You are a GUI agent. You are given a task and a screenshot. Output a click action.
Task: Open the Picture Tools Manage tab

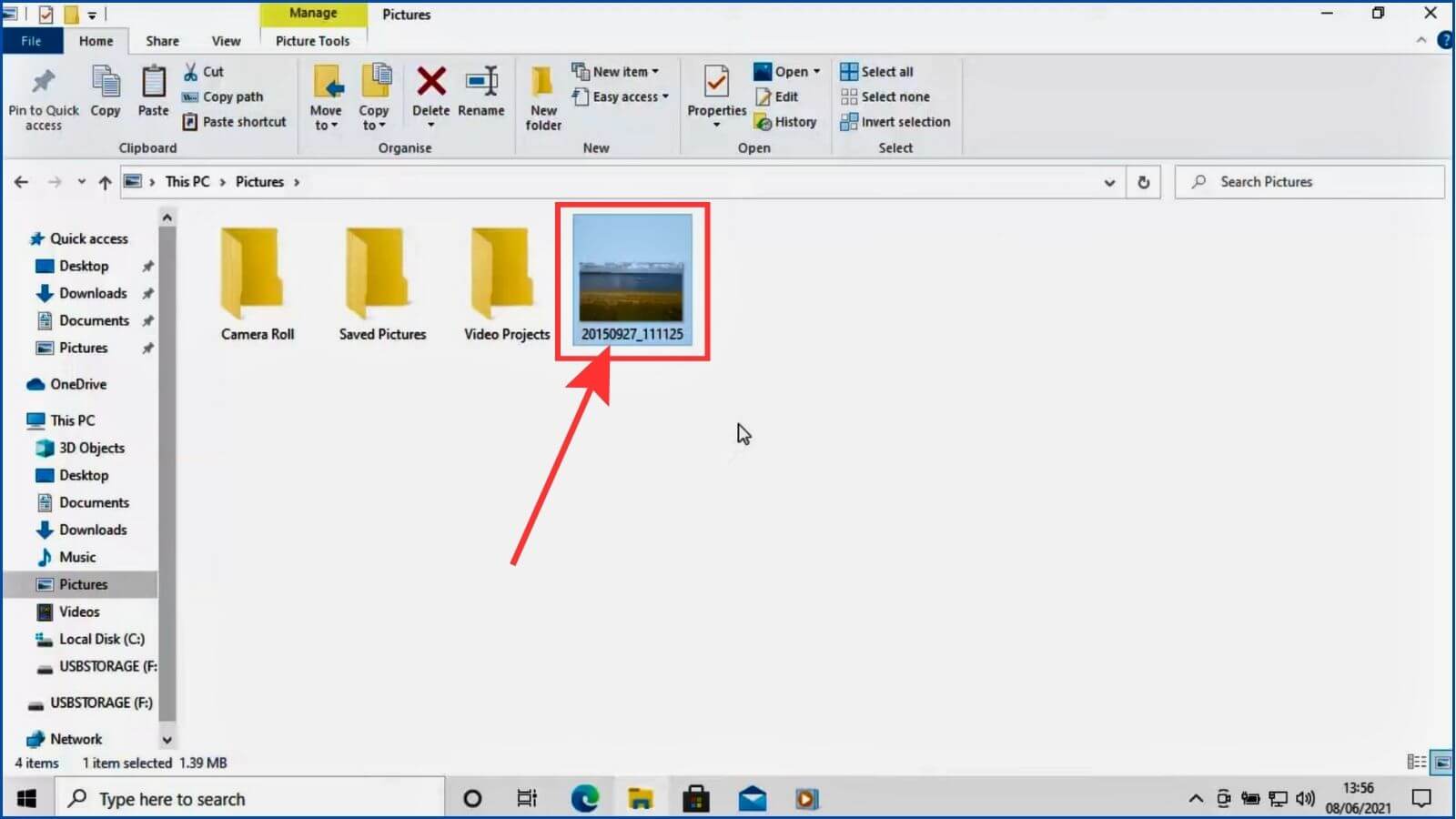[313, 40]
